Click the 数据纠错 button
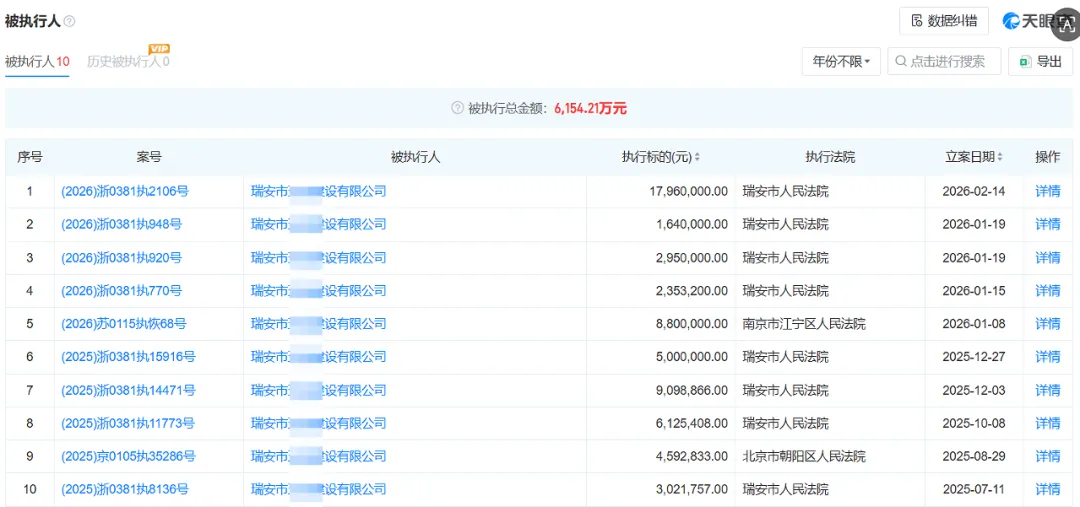 pyautogui.click(x=944, y=21)
